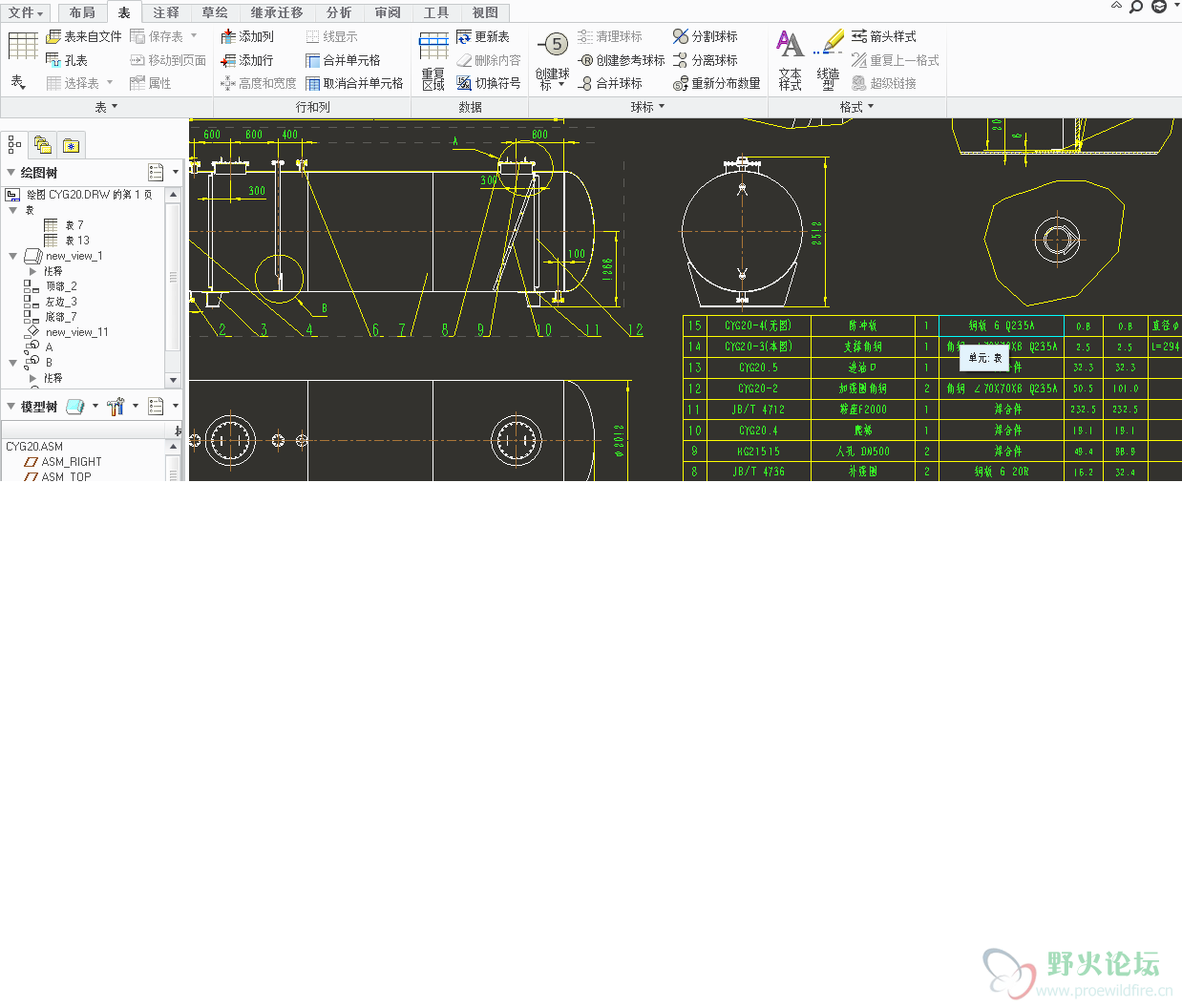The height and width of the screenshot is (1008, 1182).
Task: Switch to the 视图 (View) tab
Action: coord(485,12)
